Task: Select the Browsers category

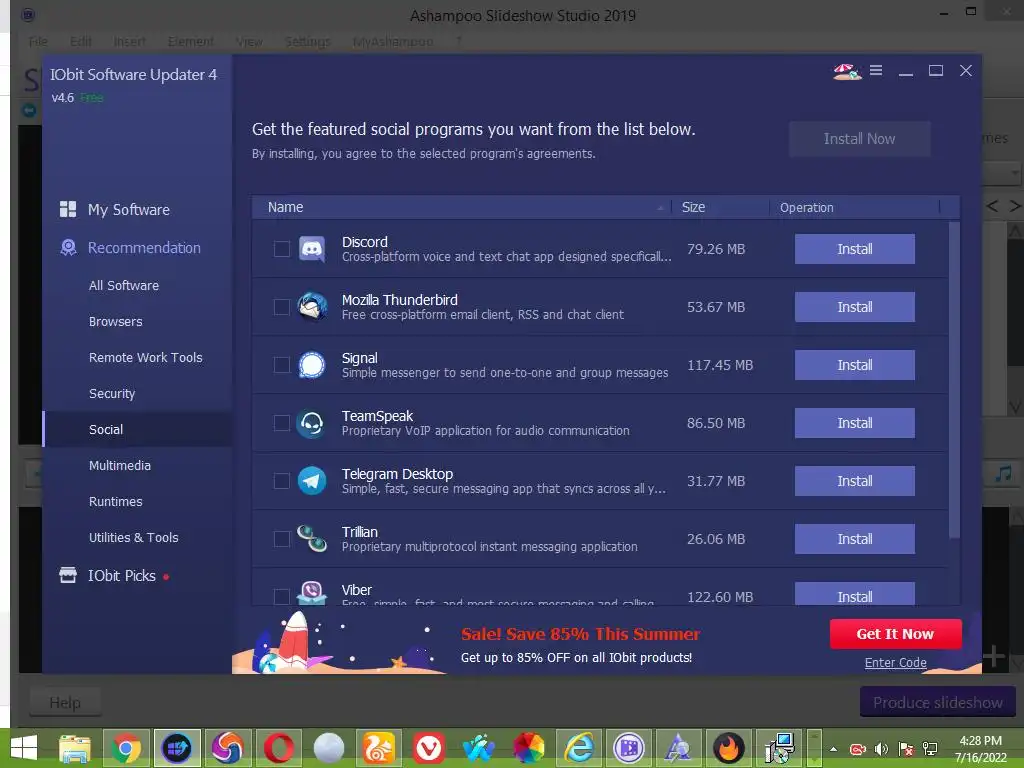Action: (x=116, y=321)
